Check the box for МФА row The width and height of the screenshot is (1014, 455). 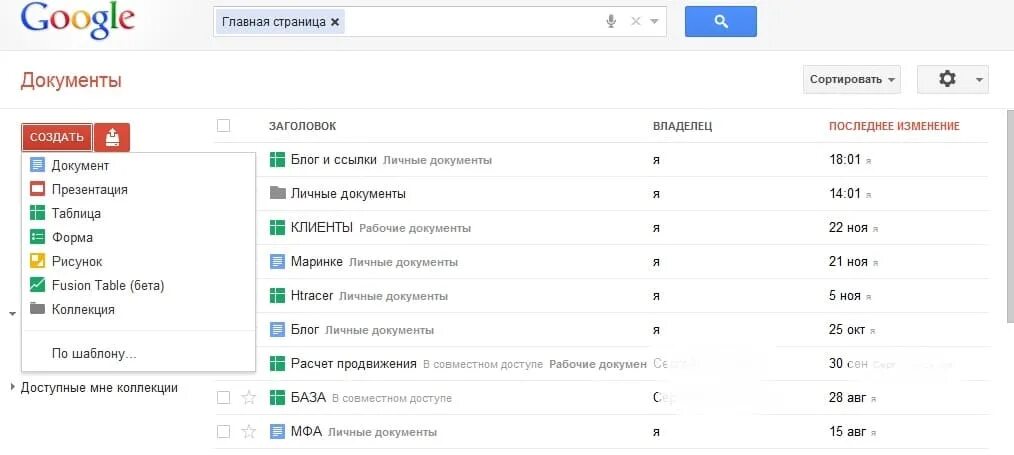pos(223,432)
